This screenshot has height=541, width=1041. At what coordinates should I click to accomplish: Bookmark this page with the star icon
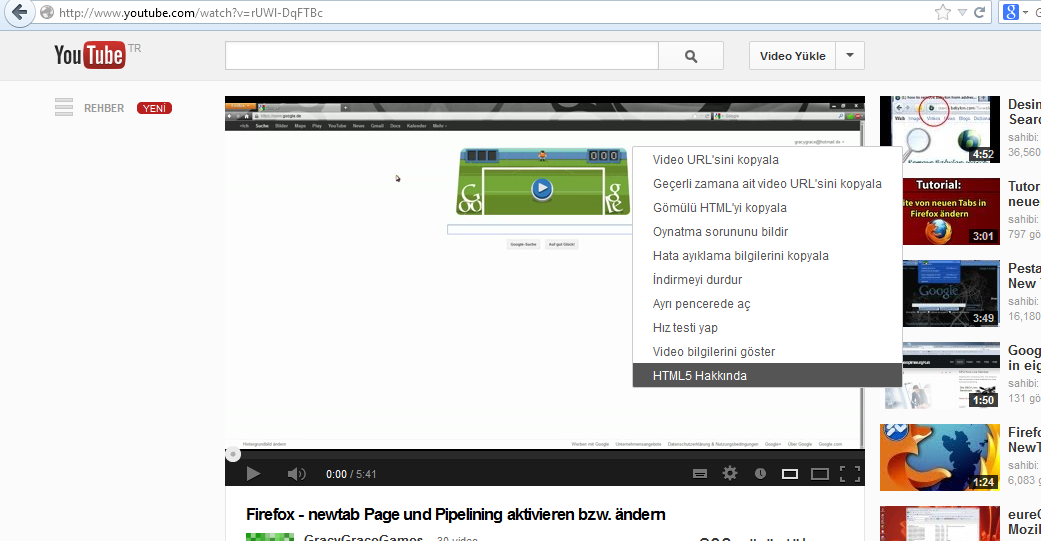pyautogui.click(x=942, y=12)
